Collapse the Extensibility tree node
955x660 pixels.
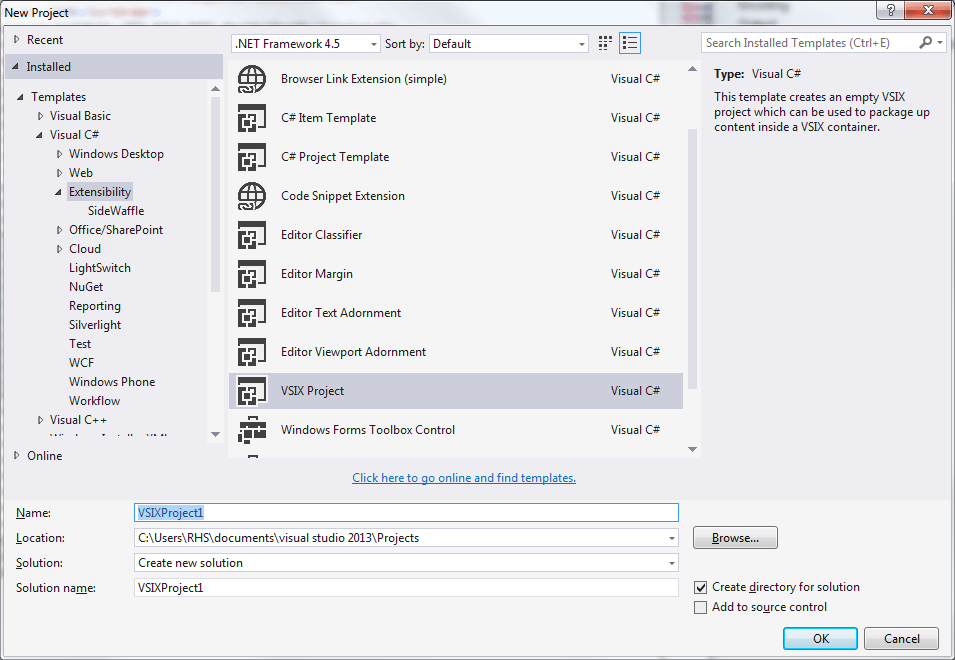(58, 191)
